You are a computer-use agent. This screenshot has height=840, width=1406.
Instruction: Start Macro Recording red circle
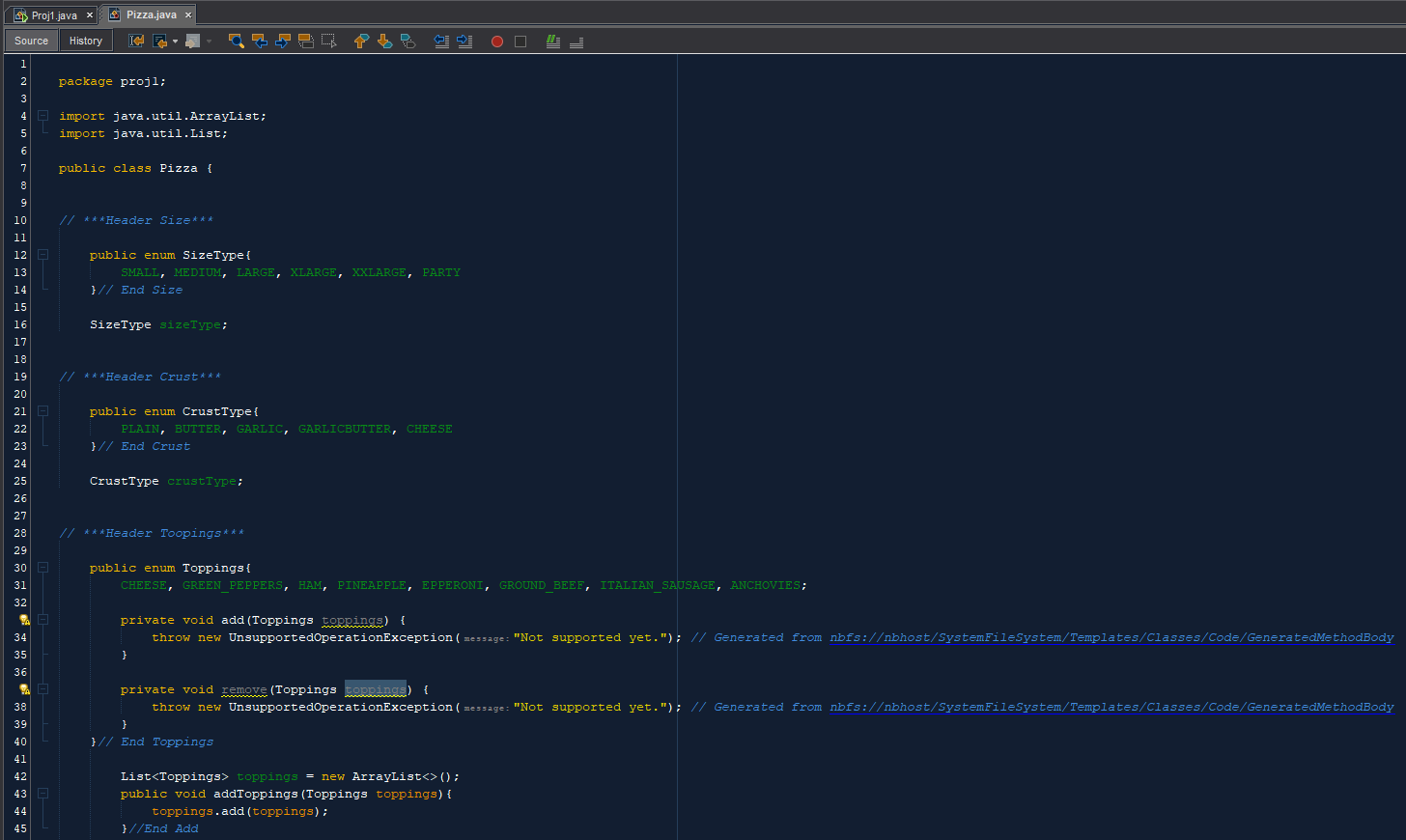click(x=497, y=42)
